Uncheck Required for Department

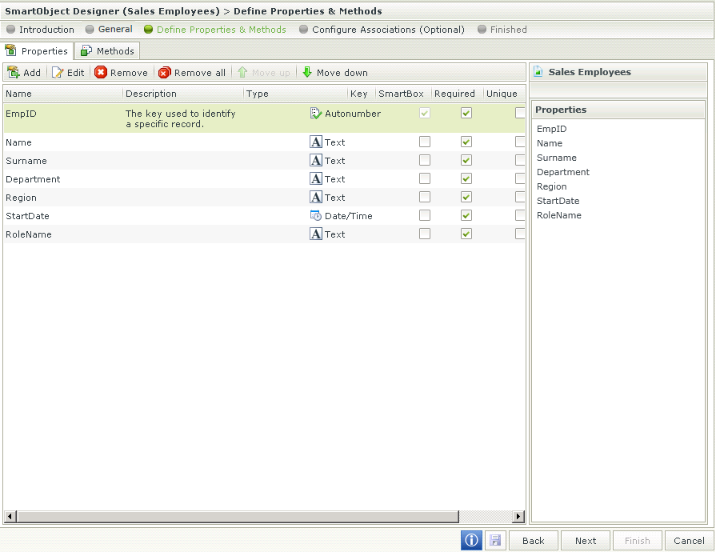click(x=466, y=179)
